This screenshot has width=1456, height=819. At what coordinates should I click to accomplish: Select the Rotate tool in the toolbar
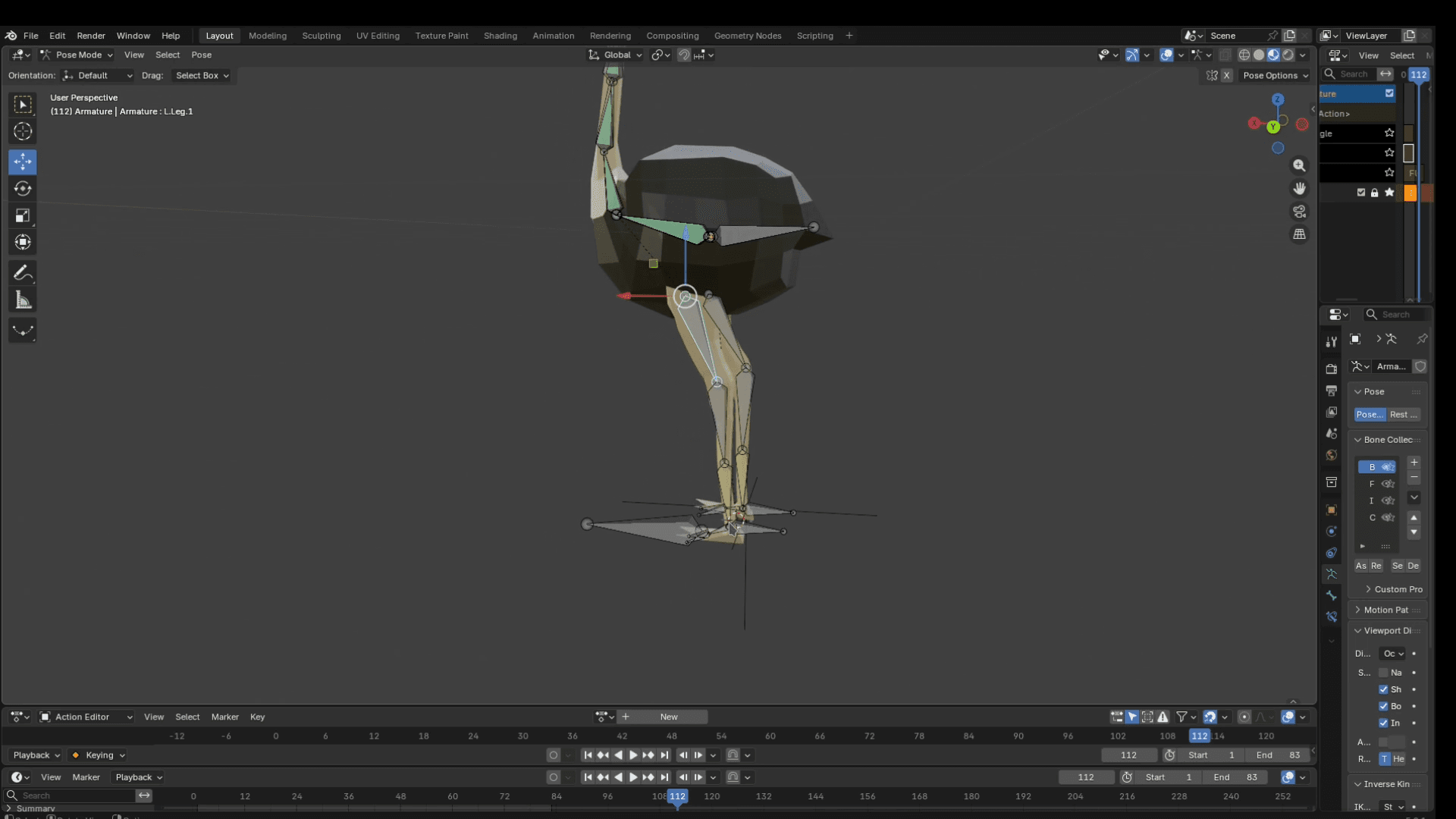(x=23, y=189)
